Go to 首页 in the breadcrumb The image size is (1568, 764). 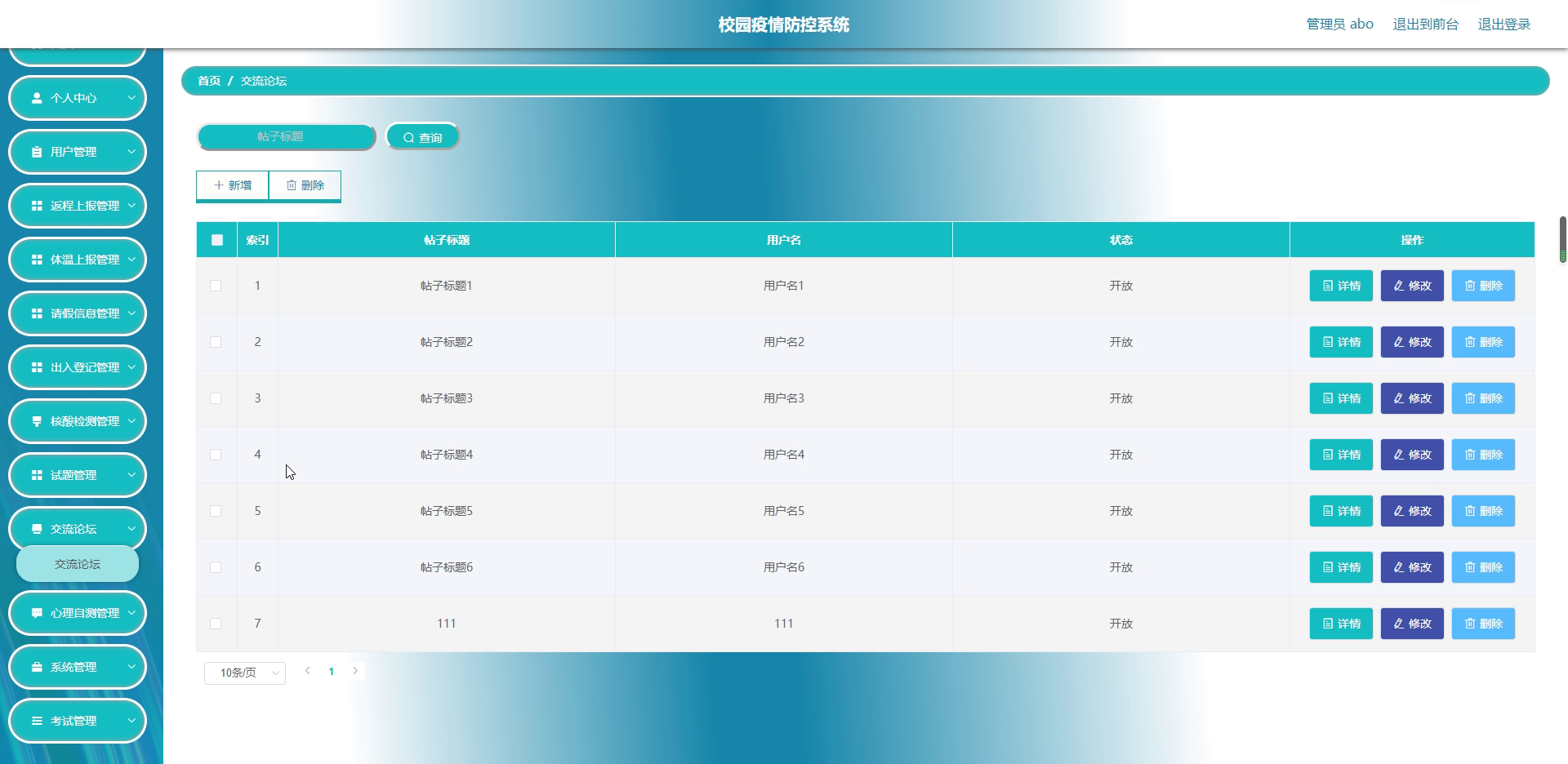coord(209,81)
